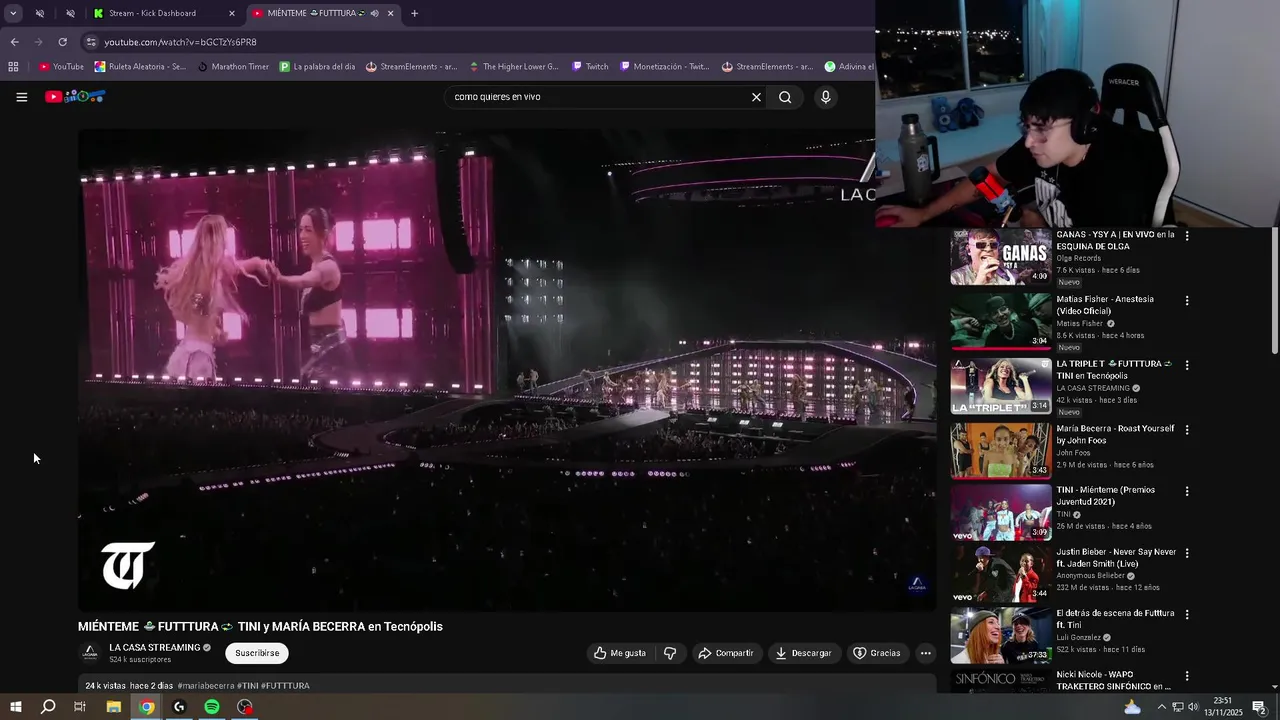Open the Marathon Timer bookmark
Image resolution: width=1280 pixels, height=720 pixels.
(x=233, y=67)
